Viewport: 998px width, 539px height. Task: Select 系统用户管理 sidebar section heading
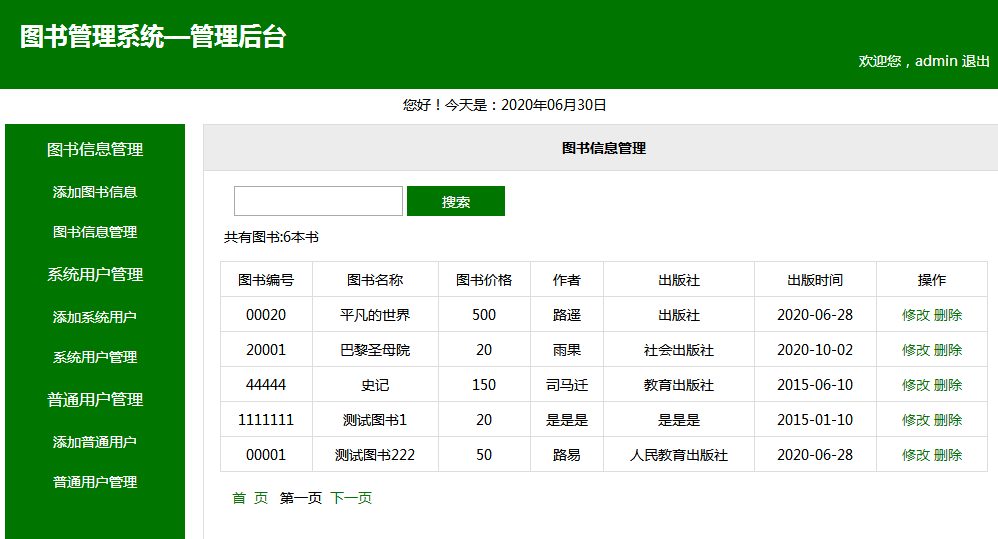tap(95, 274)
